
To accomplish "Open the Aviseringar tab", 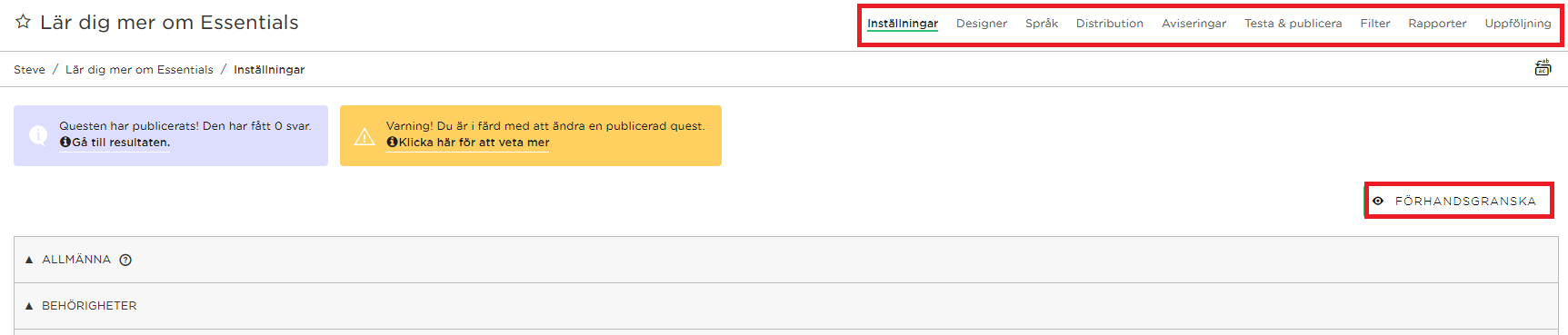I will coord(1193,24).
